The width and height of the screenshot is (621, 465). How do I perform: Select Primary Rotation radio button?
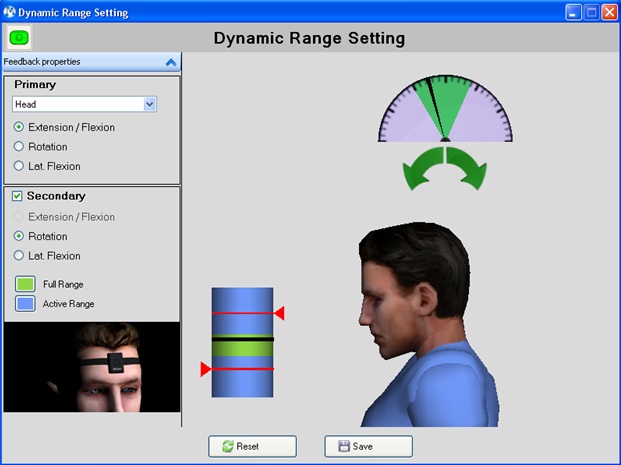pos(19,147)
